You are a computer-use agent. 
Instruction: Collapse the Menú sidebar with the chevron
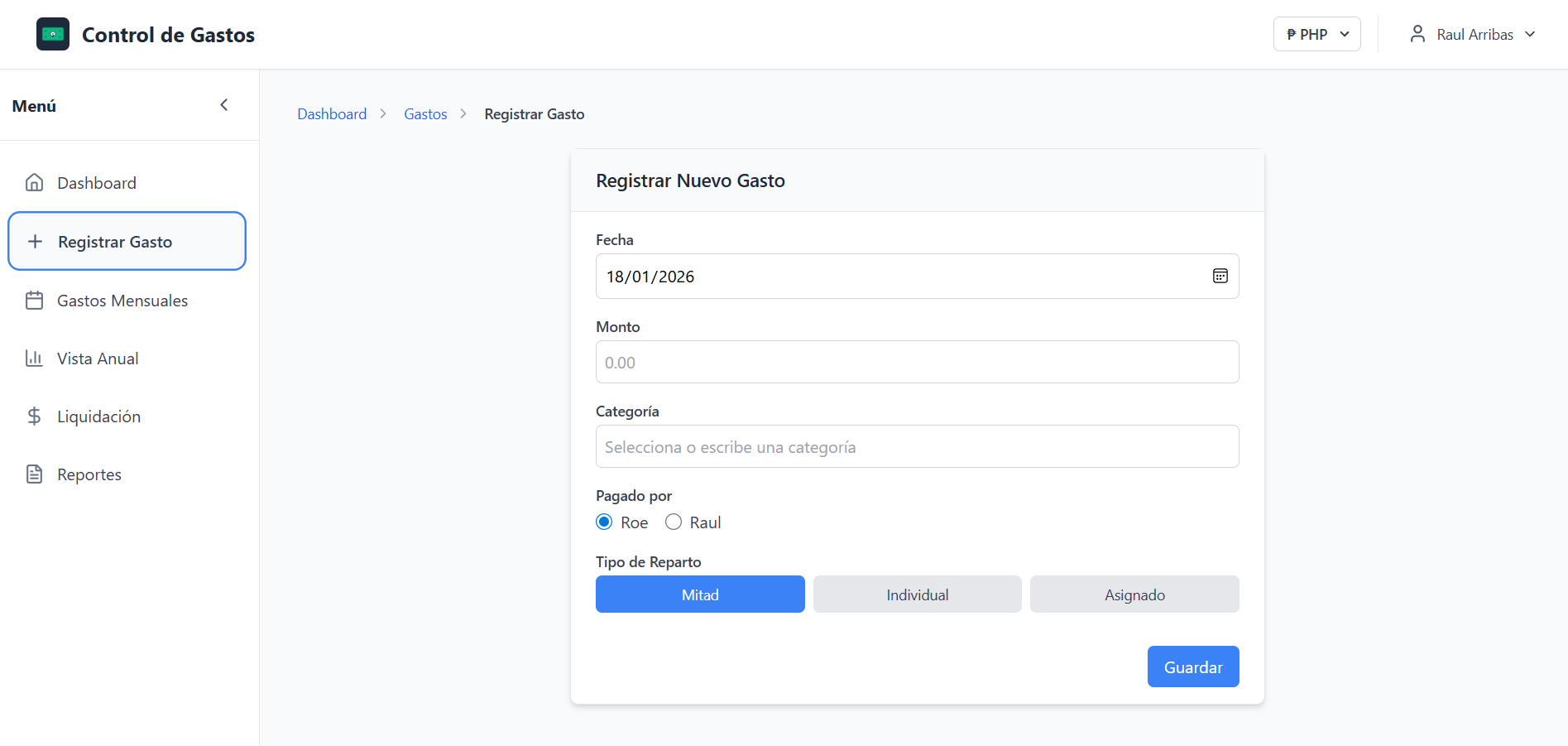[x=223, y=104]
